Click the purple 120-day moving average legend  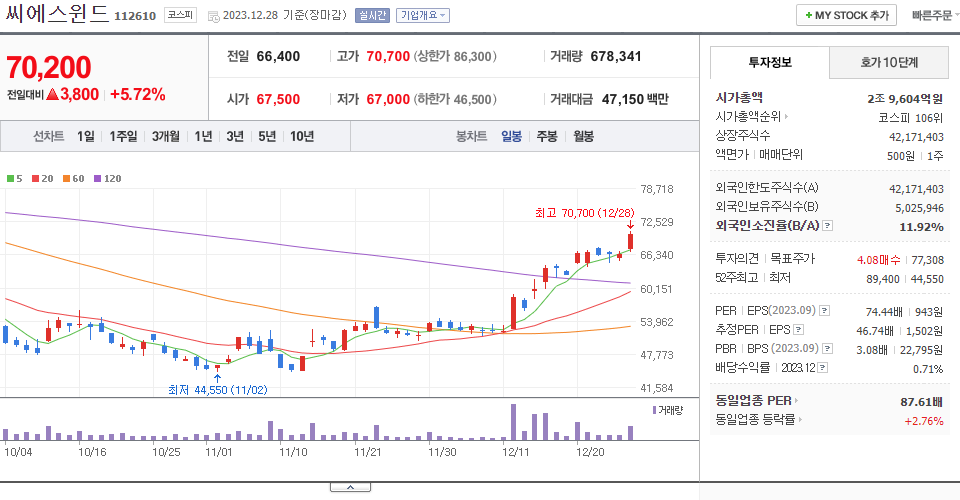[107, 179]
